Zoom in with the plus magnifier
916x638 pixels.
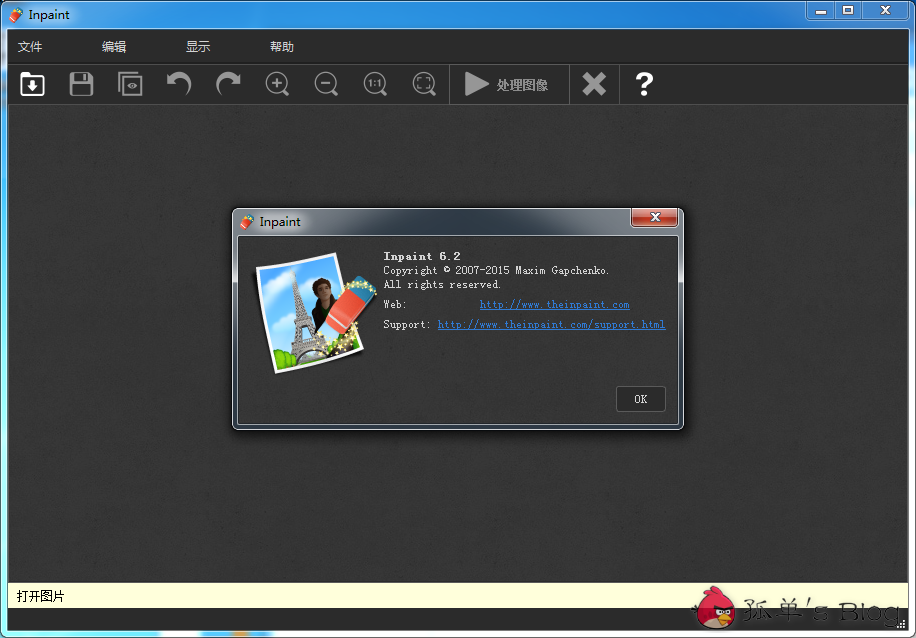pos(277,84)
